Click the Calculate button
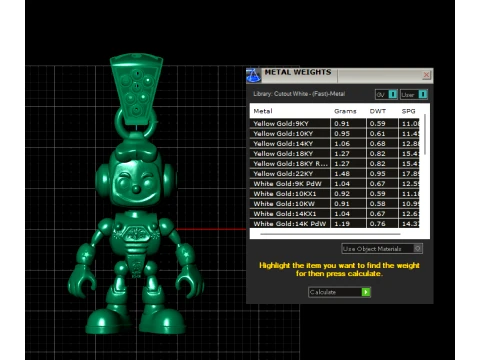The image size is (480, 360). click(339, 292)
